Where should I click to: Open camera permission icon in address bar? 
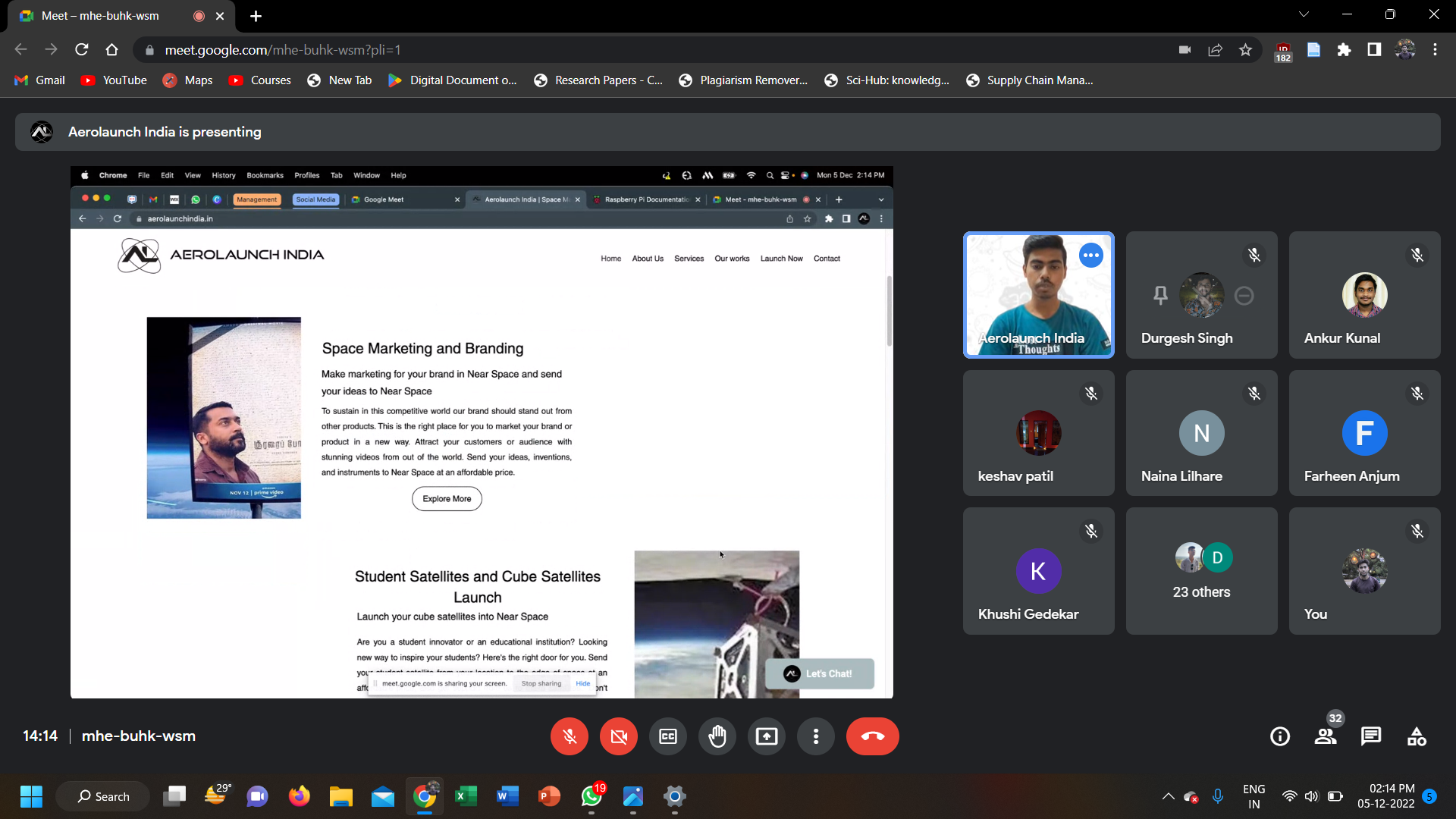[1185, 50]
